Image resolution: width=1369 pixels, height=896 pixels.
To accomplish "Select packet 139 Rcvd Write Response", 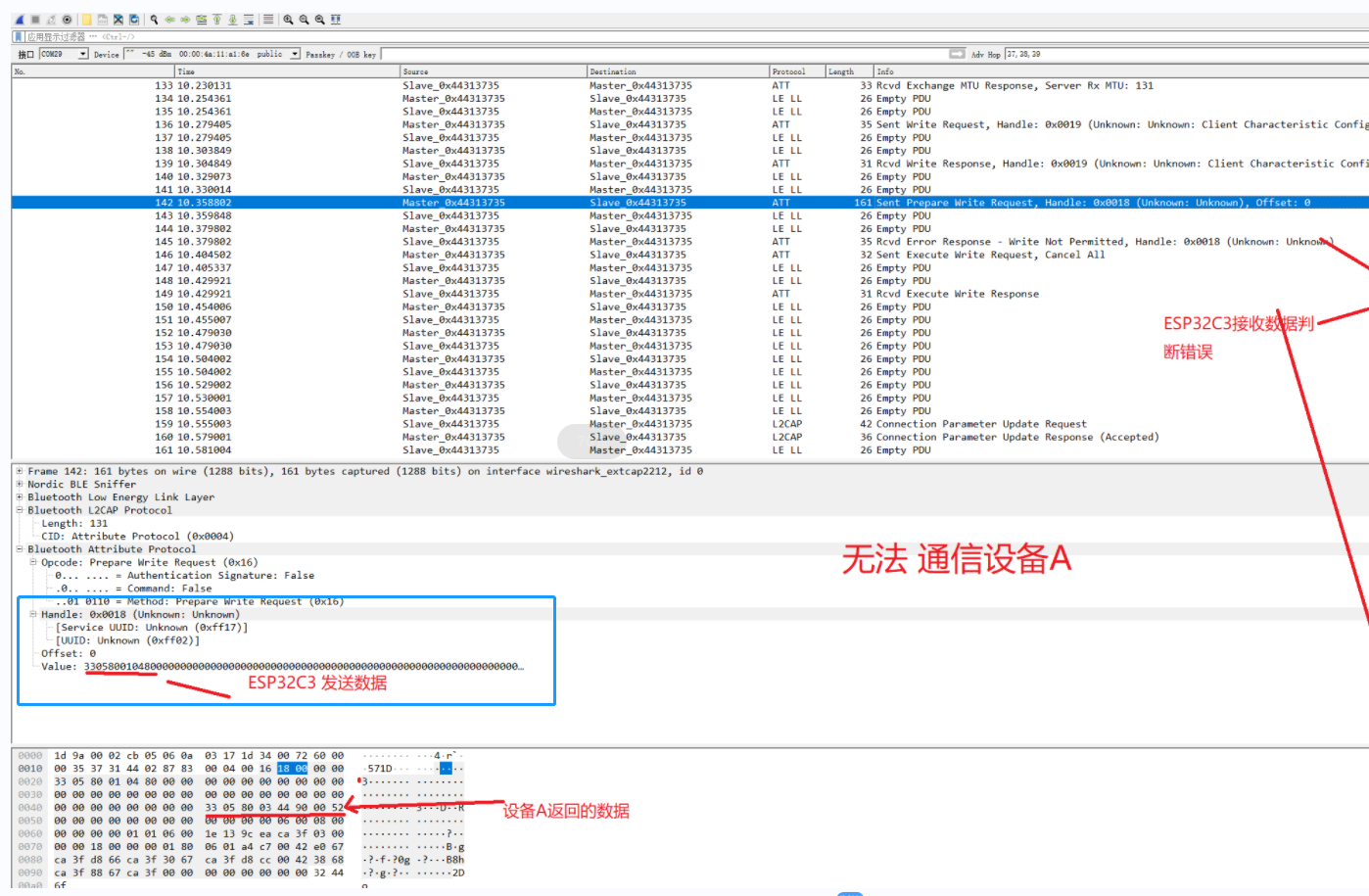I will click(x=690, y=164).
